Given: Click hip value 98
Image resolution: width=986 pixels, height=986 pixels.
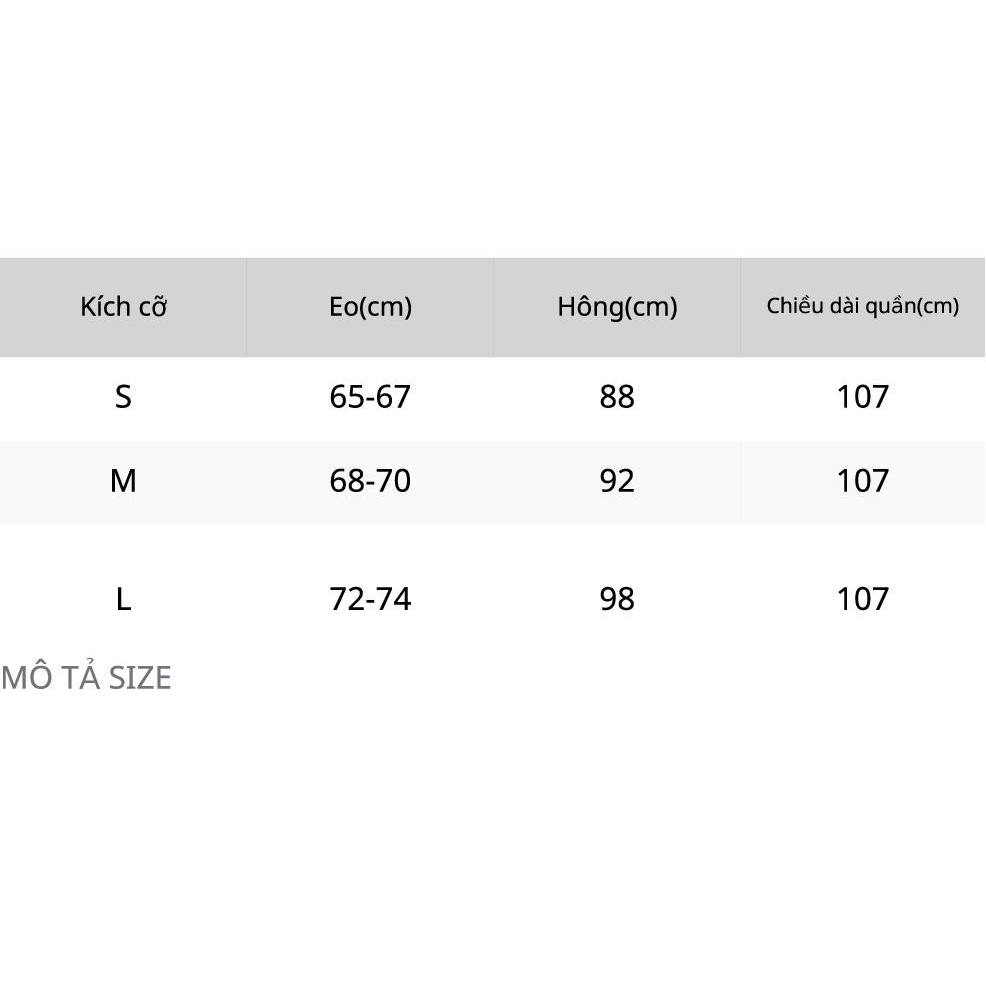Looking at the screenshot, I should pyautogui.click(x=617, y=599).
